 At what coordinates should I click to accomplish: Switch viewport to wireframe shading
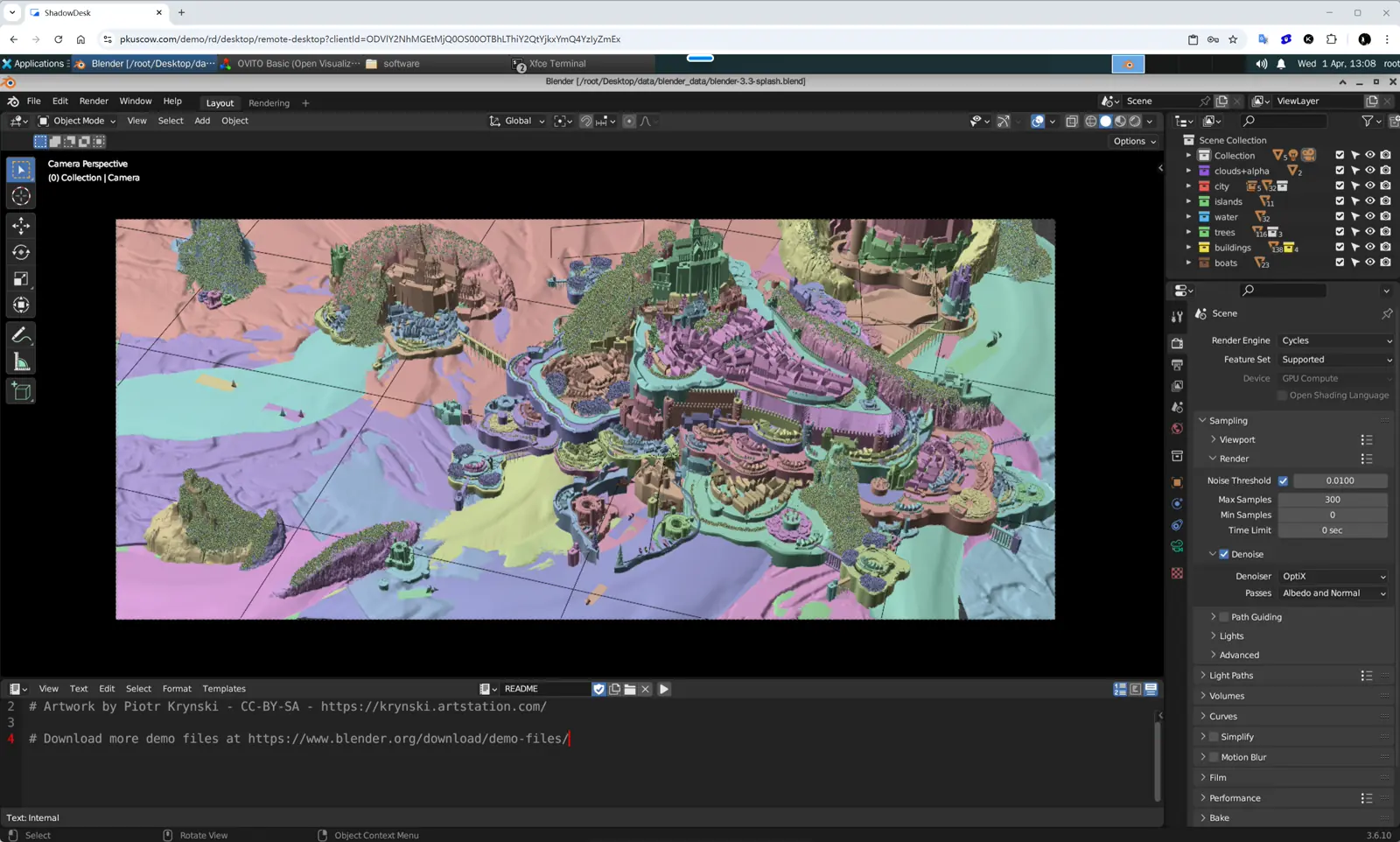click(1091, 122)
